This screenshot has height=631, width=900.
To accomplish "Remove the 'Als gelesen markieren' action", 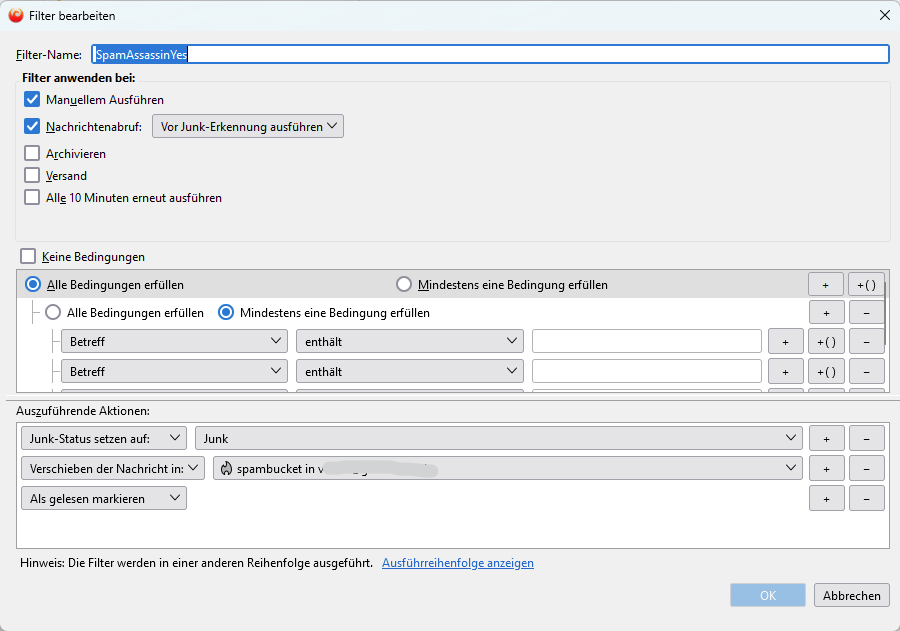I will point(866,499).
